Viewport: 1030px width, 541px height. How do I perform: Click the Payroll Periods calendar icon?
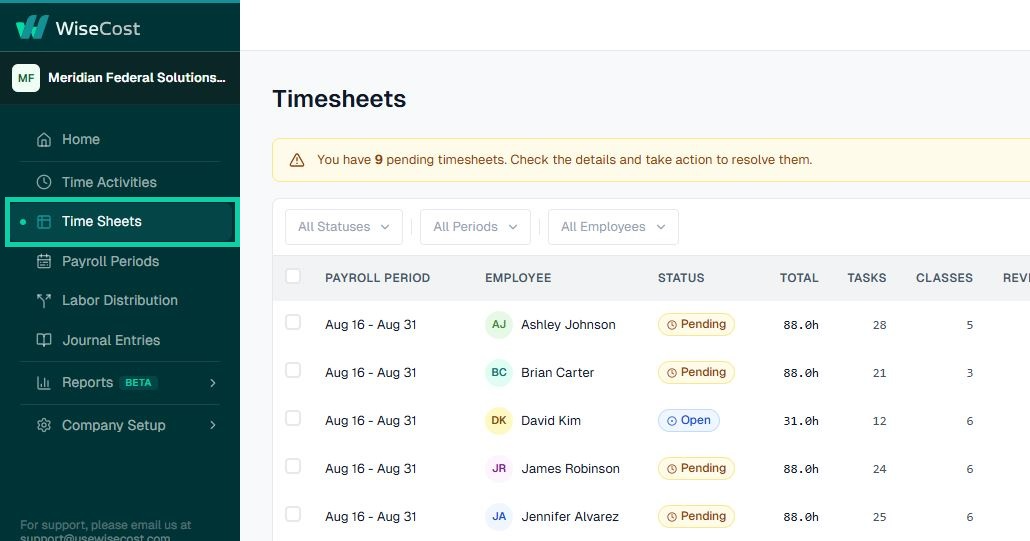click(44, 261)
